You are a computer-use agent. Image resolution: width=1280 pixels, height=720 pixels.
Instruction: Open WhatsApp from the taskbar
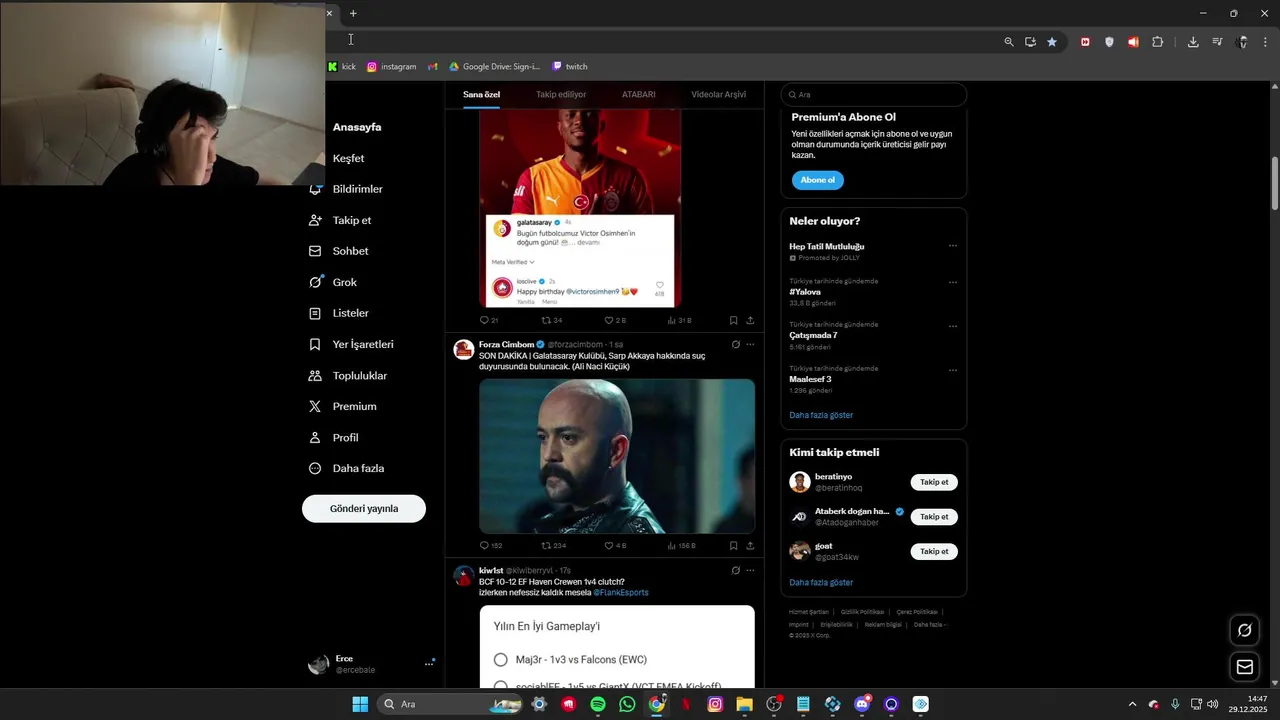[x=627, y=704]
